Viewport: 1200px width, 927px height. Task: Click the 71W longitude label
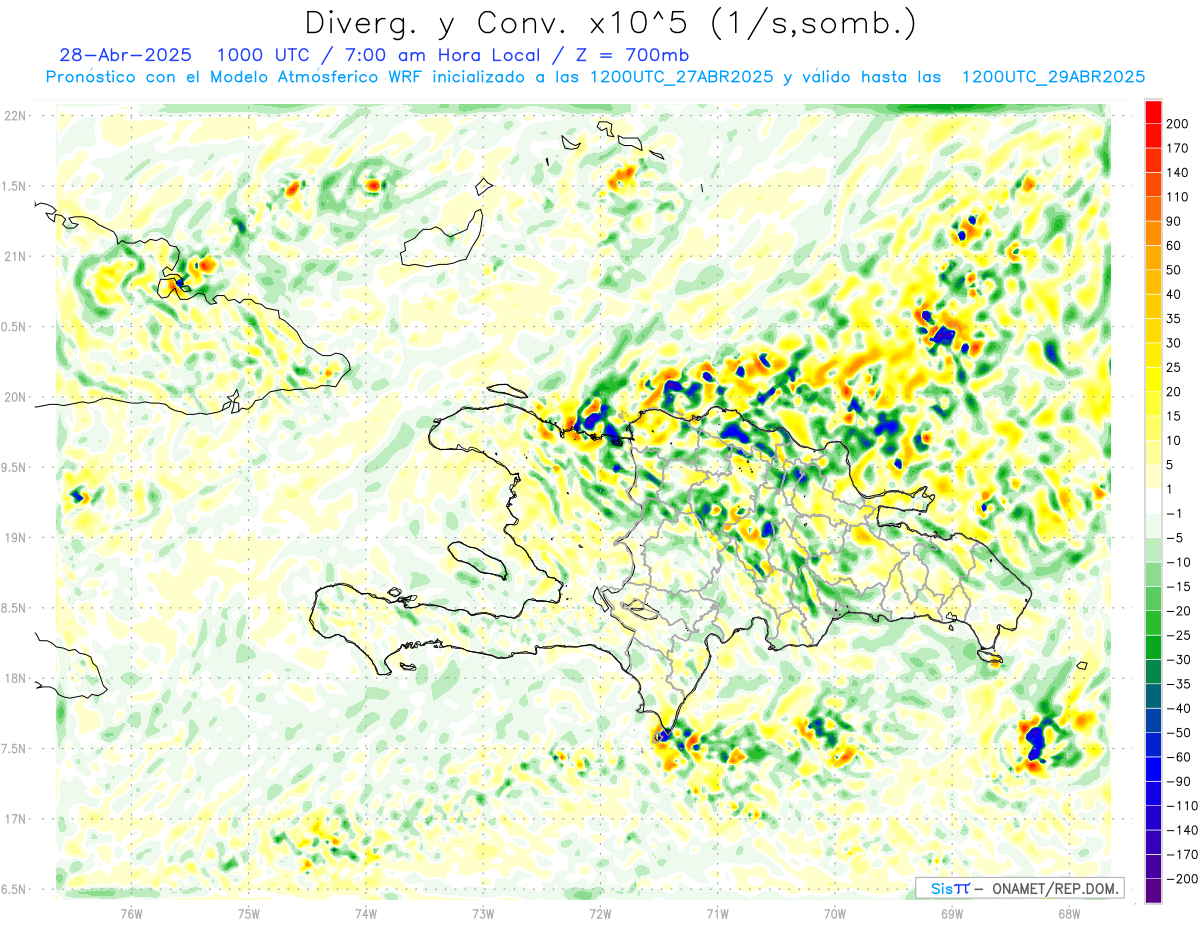pyautogui.click(x=717, y=913)
